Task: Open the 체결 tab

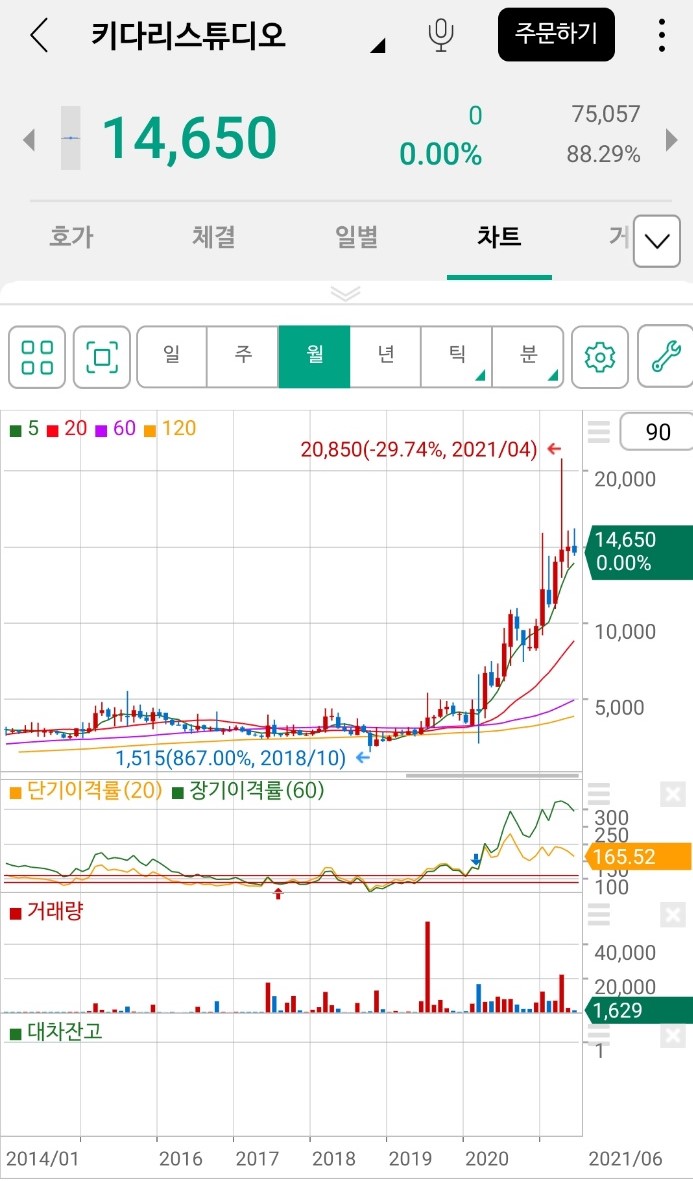Action: coord(214,237)
